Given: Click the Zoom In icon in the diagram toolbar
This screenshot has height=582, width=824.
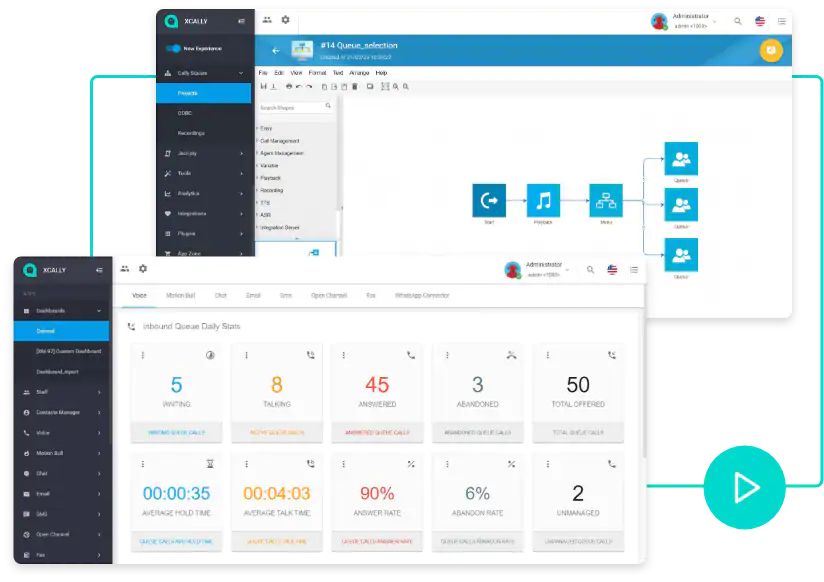Looking at the screenshot, I should click(x=395, y=85).
